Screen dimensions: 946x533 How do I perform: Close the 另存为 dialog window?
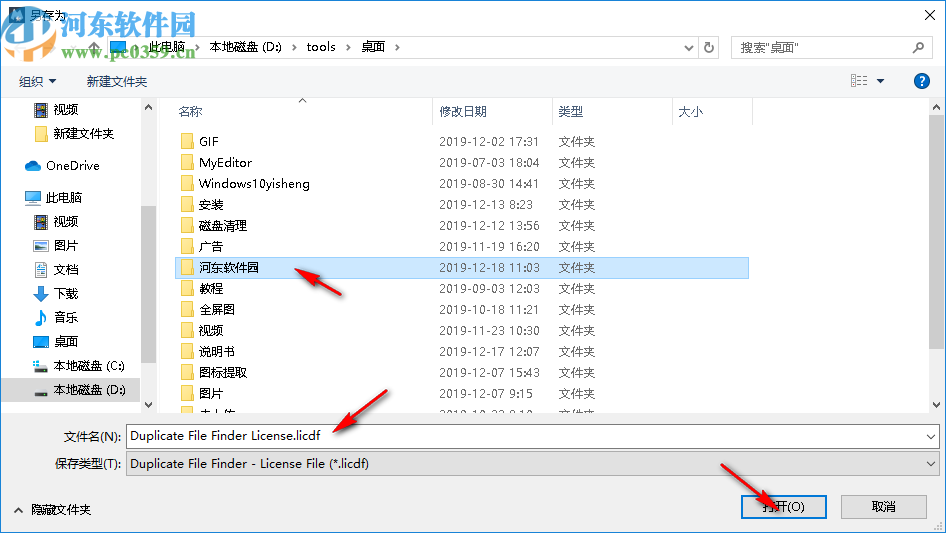[x=930, y=15]
